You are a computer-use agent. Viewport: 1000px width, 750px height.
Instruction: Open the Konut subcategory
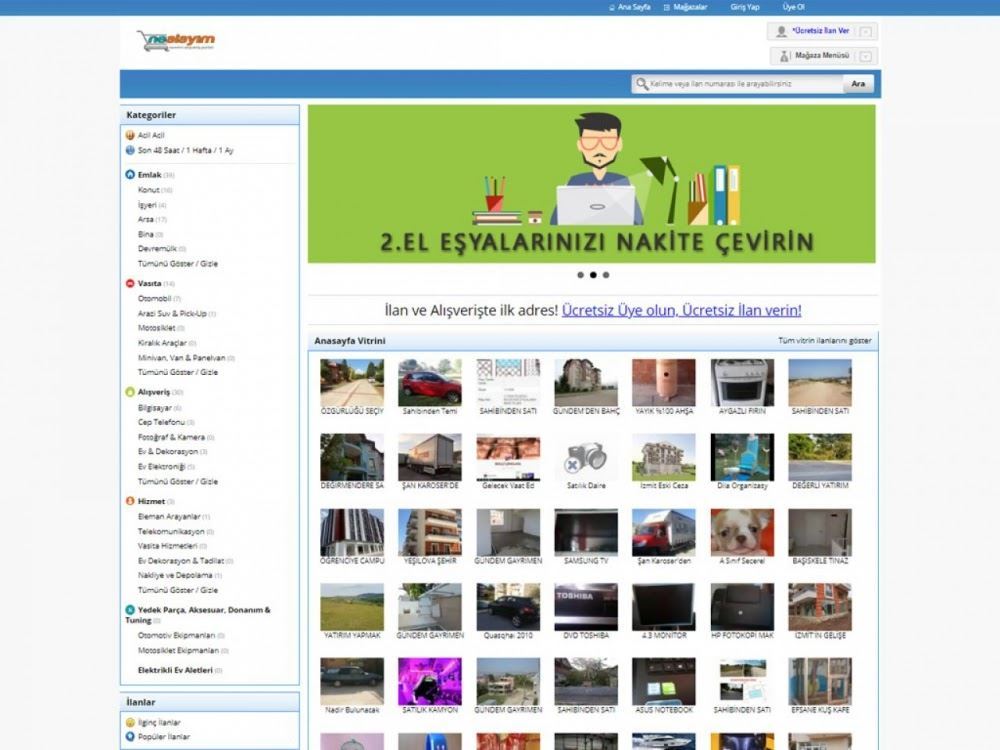coord(149,190)
